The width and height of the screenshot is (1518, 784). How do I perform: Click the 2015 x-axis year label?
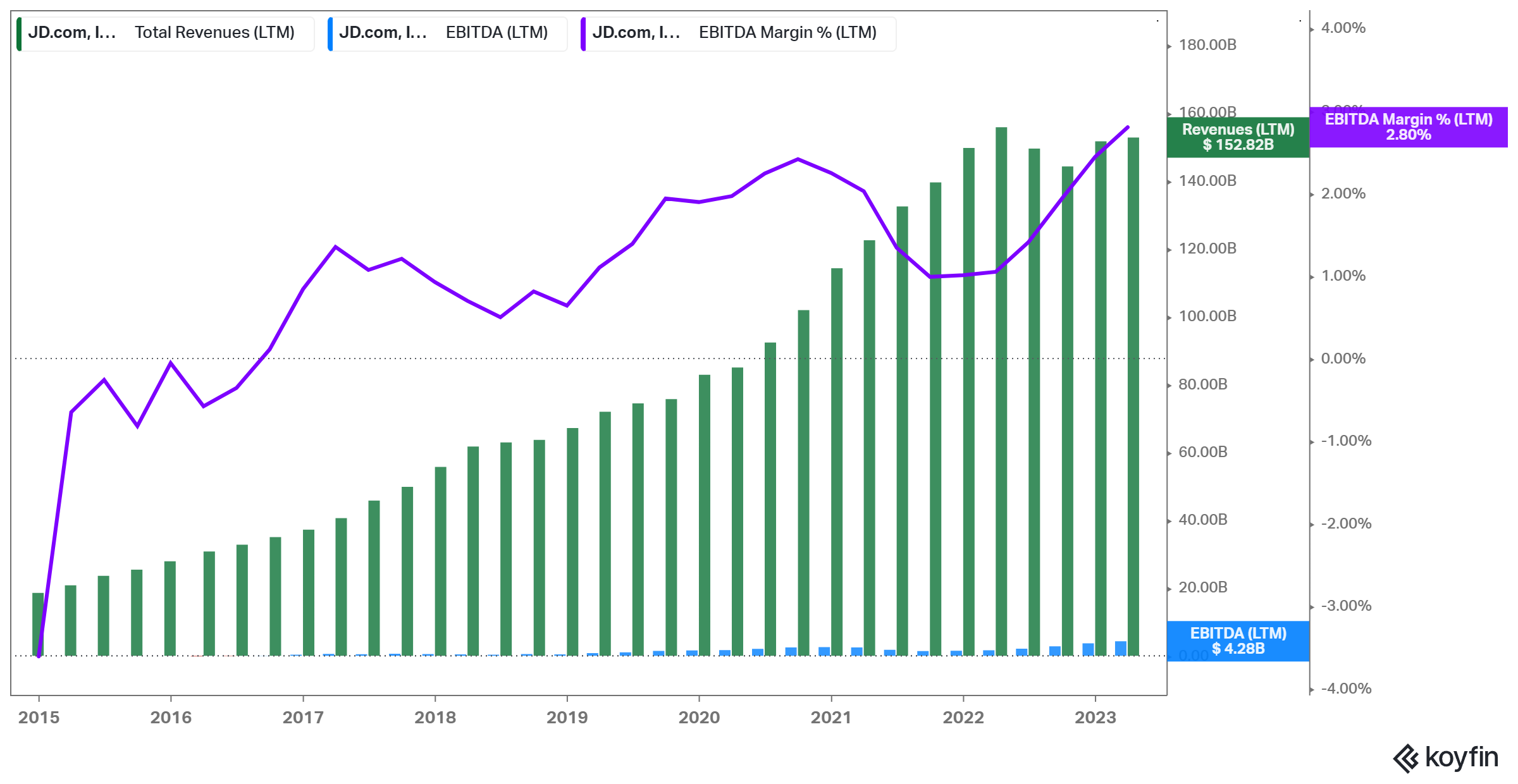pos(39,718)
